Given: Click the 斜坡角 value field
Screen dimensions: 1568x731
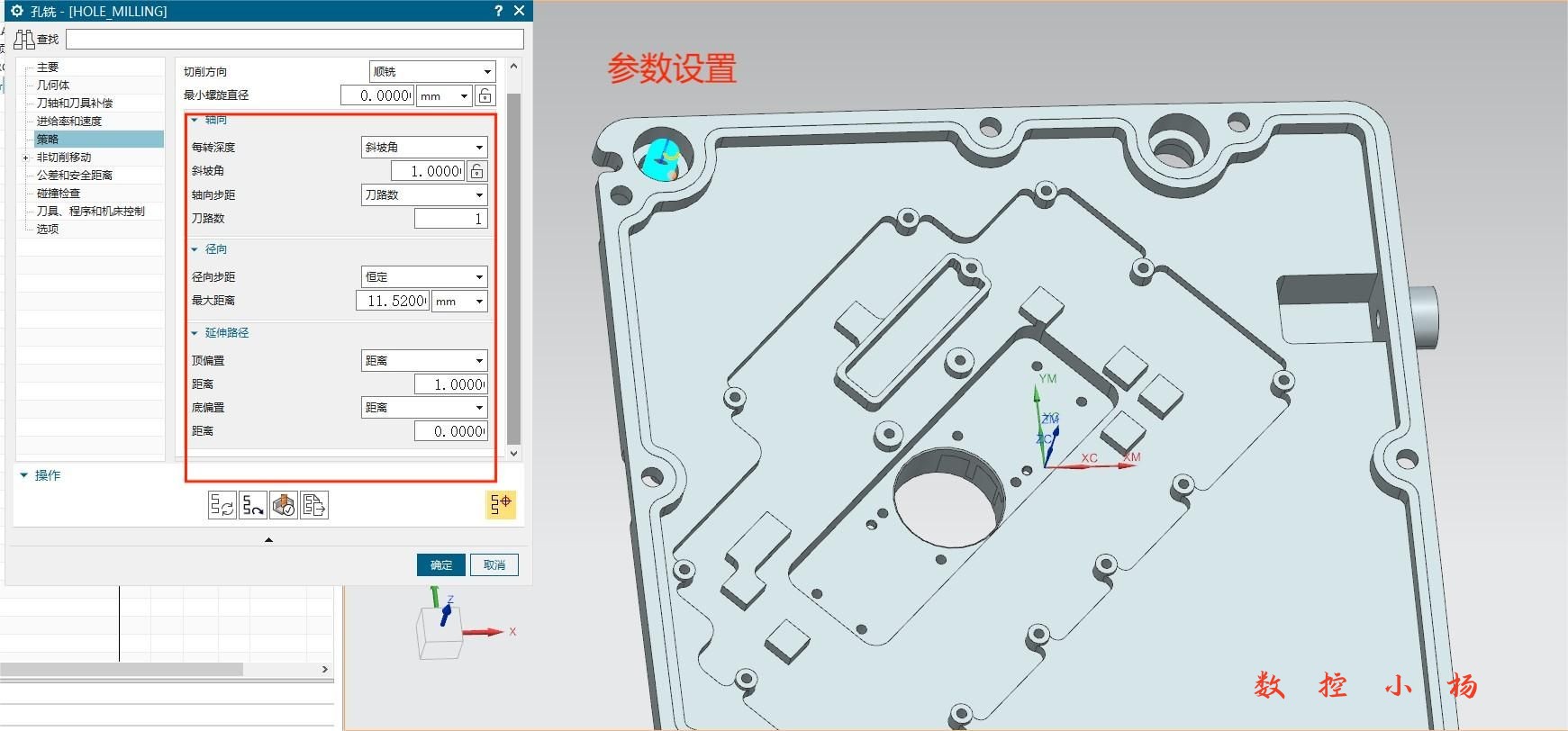Looking at the screenshot, I should pyautogui.click(x=428, y=171).
